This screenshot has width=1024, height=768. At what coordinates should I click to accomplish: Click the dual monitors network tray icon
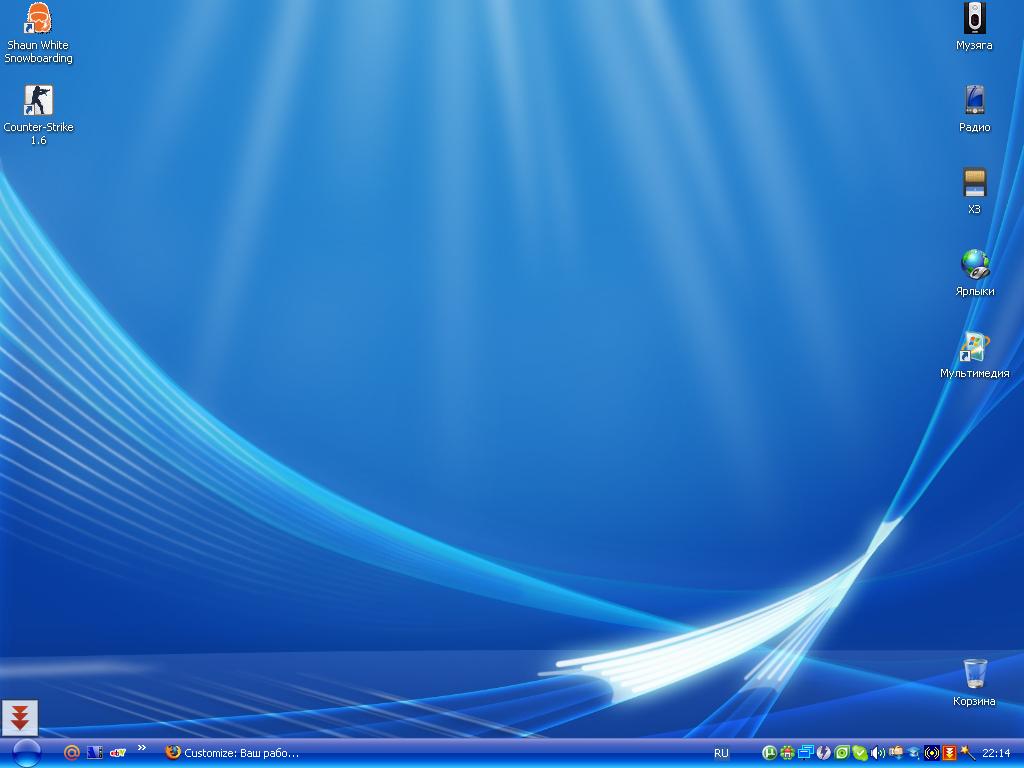pos(806,753)
